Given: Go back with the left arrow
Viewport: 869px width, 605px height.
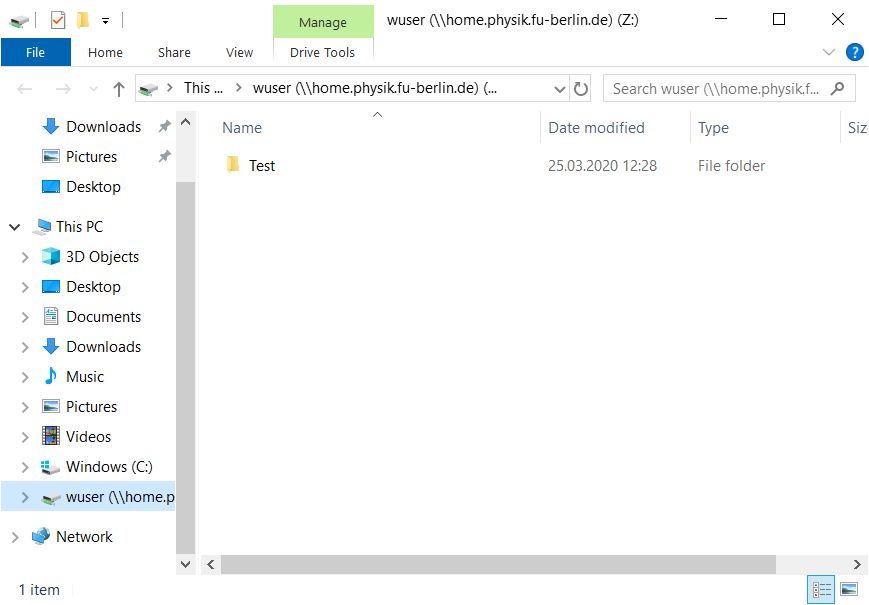Looking at the screenshot, I should (25, 89).
